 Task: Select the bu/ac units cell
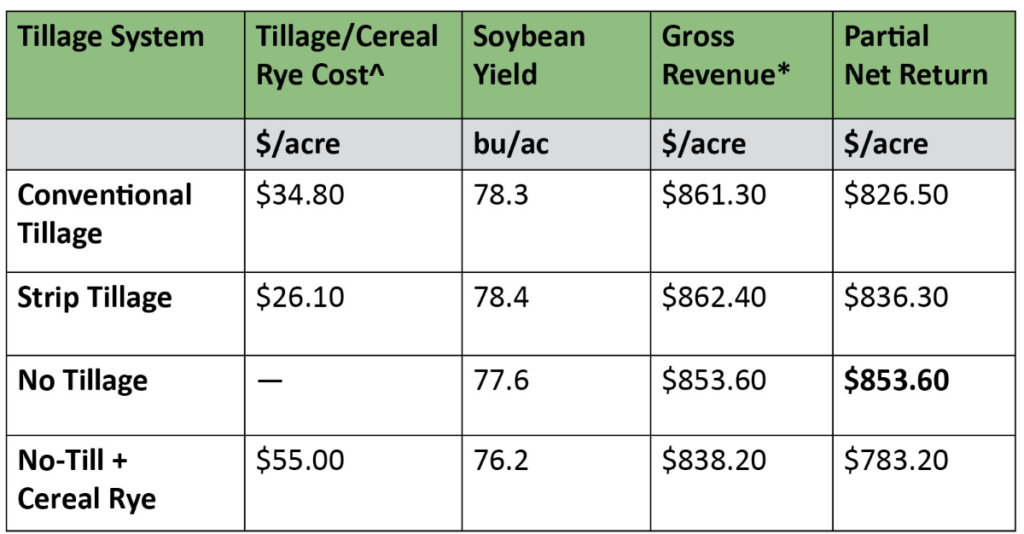511,144
